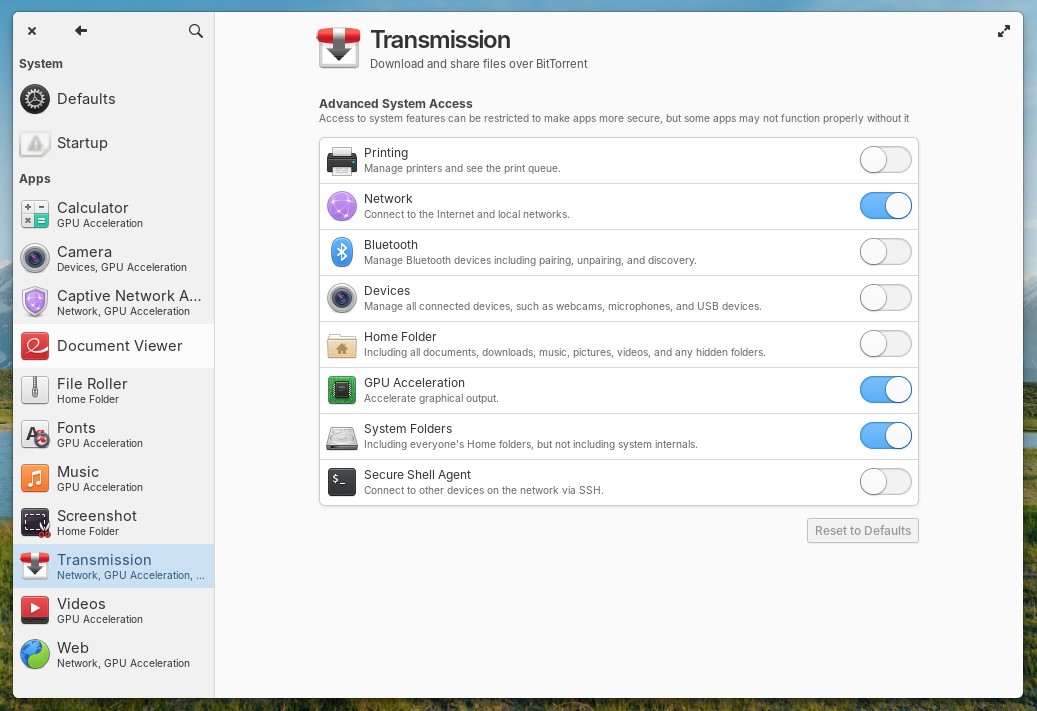Enable the Printing access switch
Image resolution: width=1037 pixels, height=711 pixels.
(x=886, y=160)
